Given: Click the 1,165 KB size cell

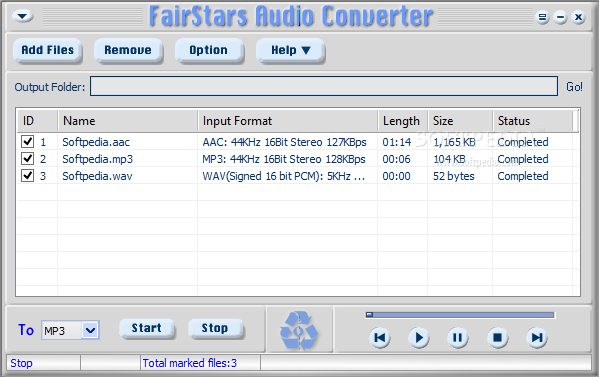Looking at the screenshot, I should tap(454, 142).
